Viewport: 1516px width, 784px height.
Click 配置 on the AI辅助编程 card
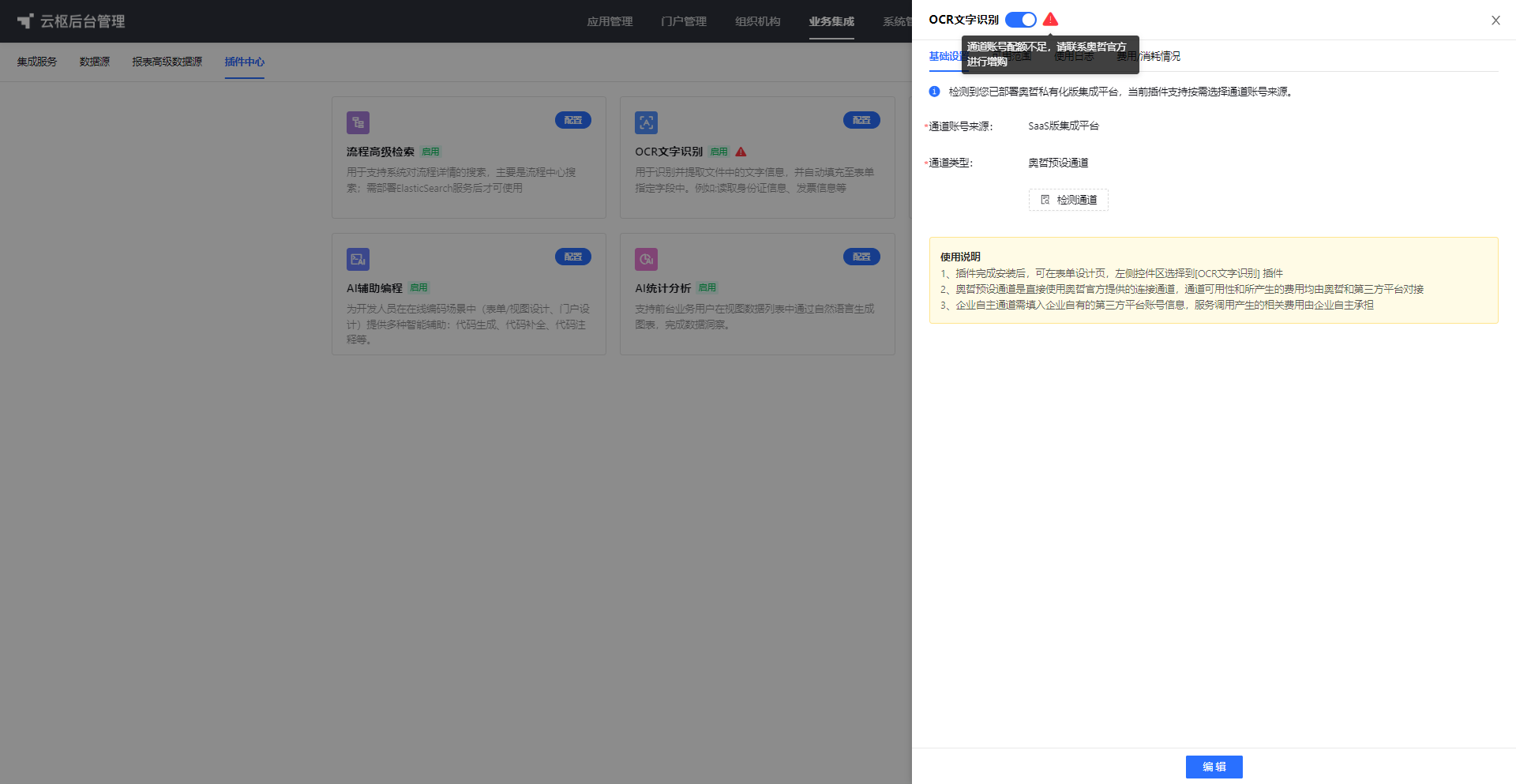click(x=573, y=257)
